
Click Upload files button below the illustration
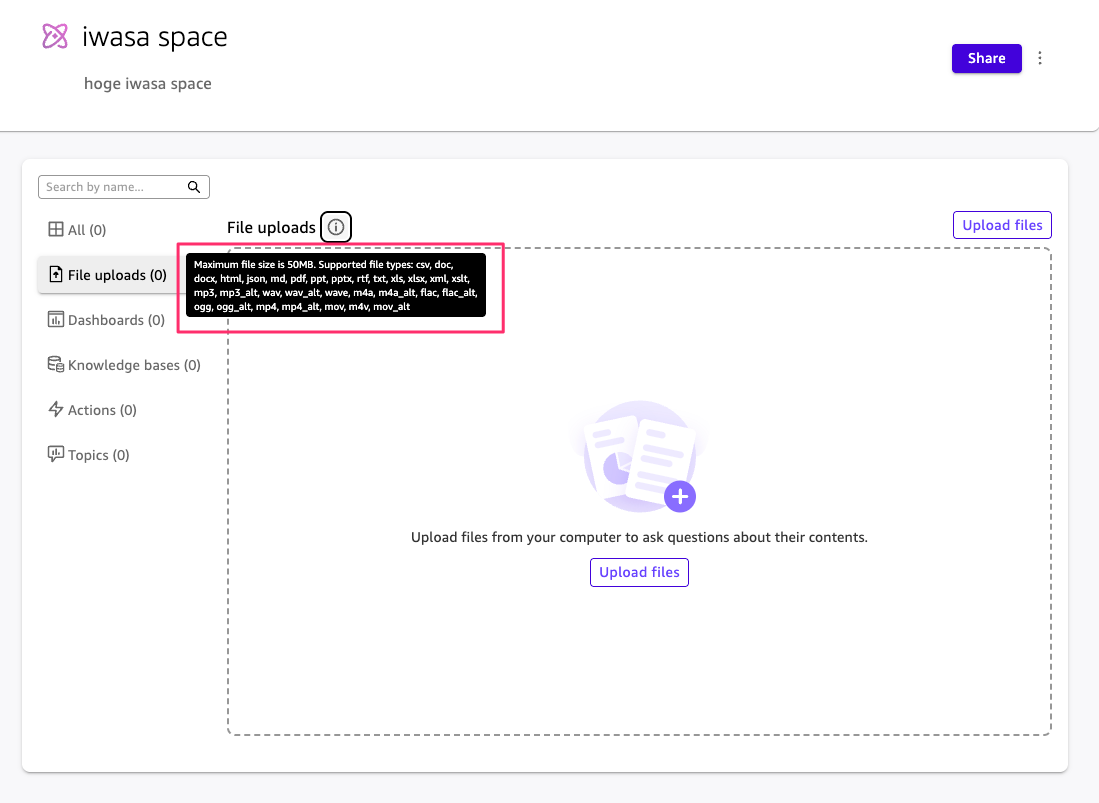click(639, 573)
